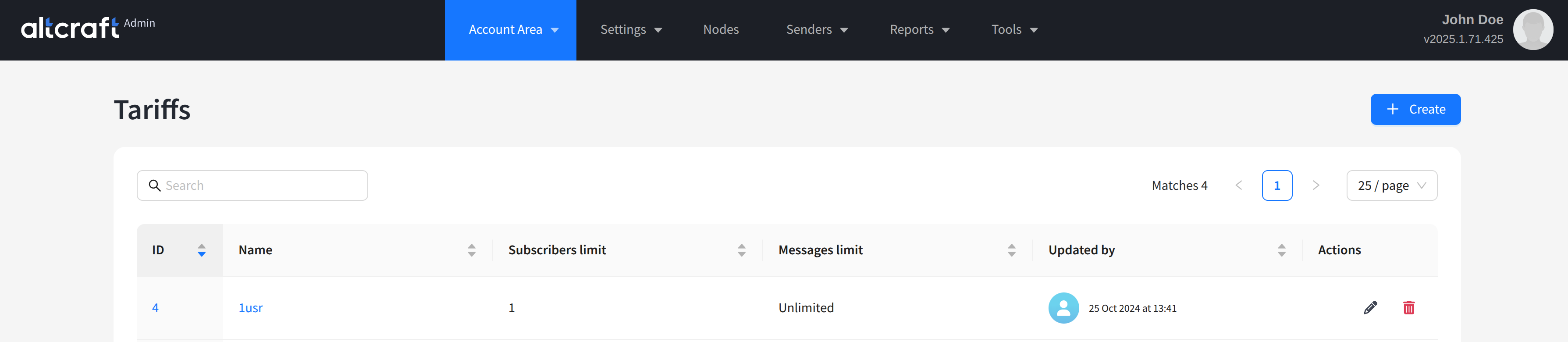Viewport: 1568px width, 342px height.
Task: Go to the Nodes page
Action: coord(721,30)
